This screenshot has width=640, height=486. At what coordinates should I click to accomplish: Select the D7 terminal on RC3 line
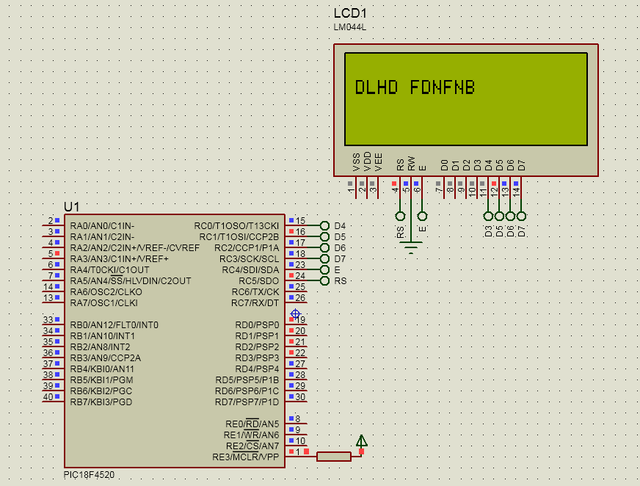[325, 259]
